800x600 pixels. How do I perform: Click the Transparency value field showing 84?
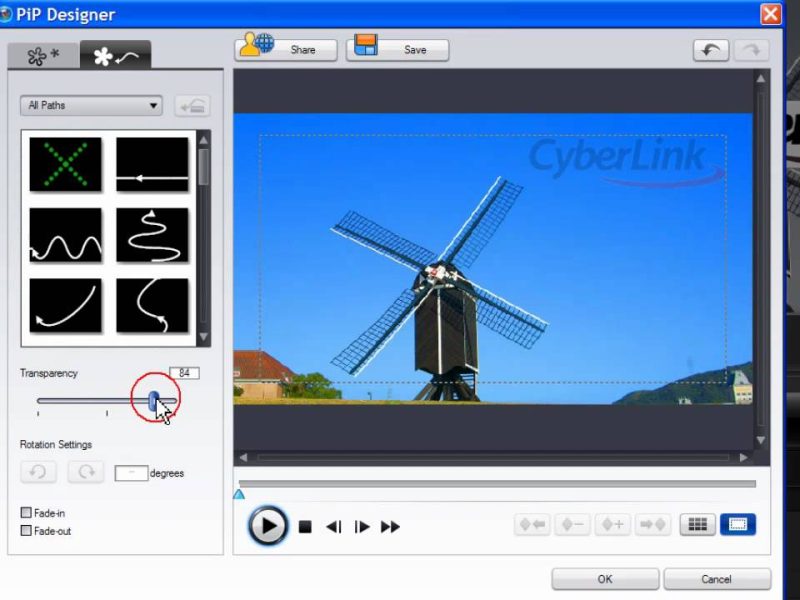tap(184, 373)
